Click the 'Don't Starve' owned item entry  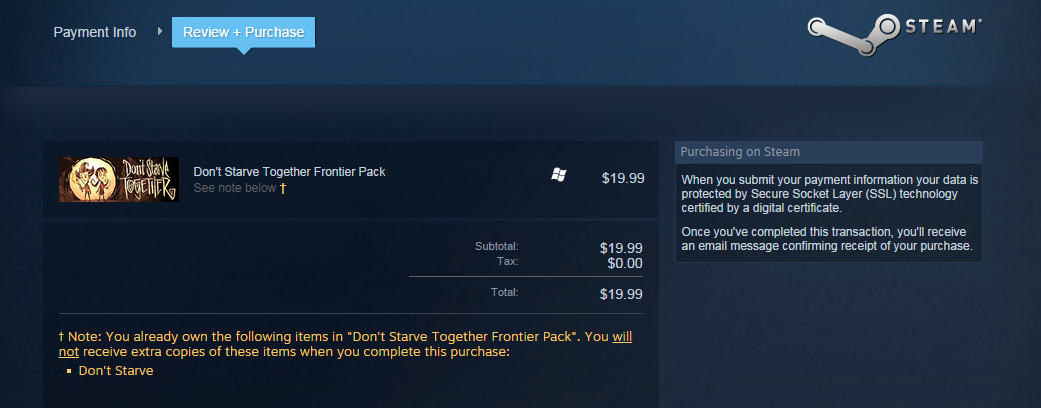pyautogui.click(x=116, y=371)
